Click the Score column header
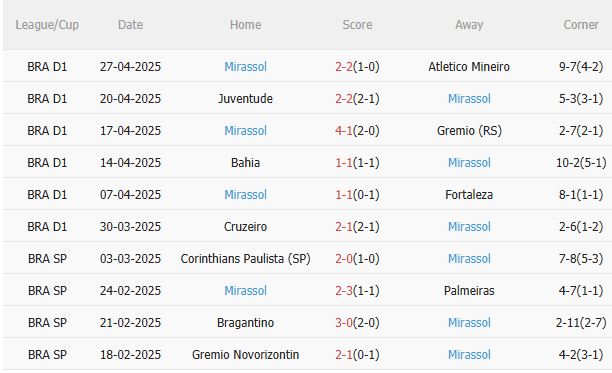Image resolution: width=612 pixels, height=373 pixels. pyautogui.click(x=357, y=25)
